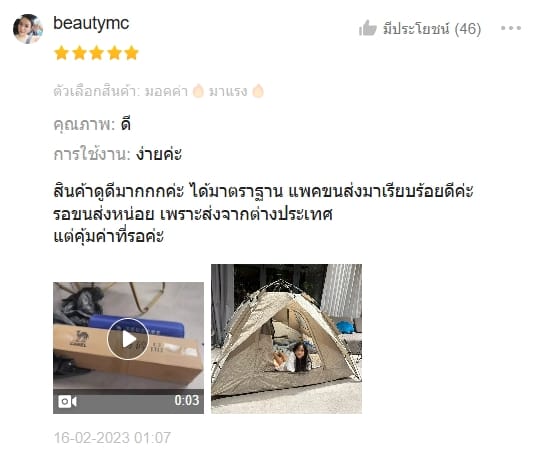Click the มีประโยชน์ (46) helpful label
This screenshot has width=533, height=459.
click(432, 29)
